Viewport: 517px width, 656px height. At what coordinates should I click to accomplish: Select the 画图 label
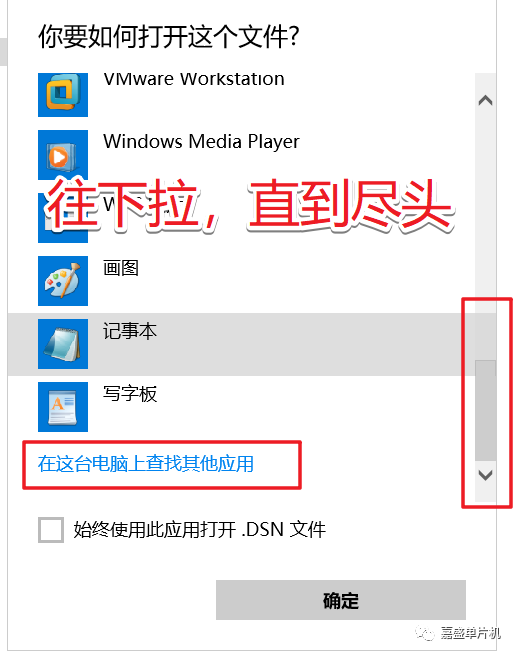(x=121, y=268)
